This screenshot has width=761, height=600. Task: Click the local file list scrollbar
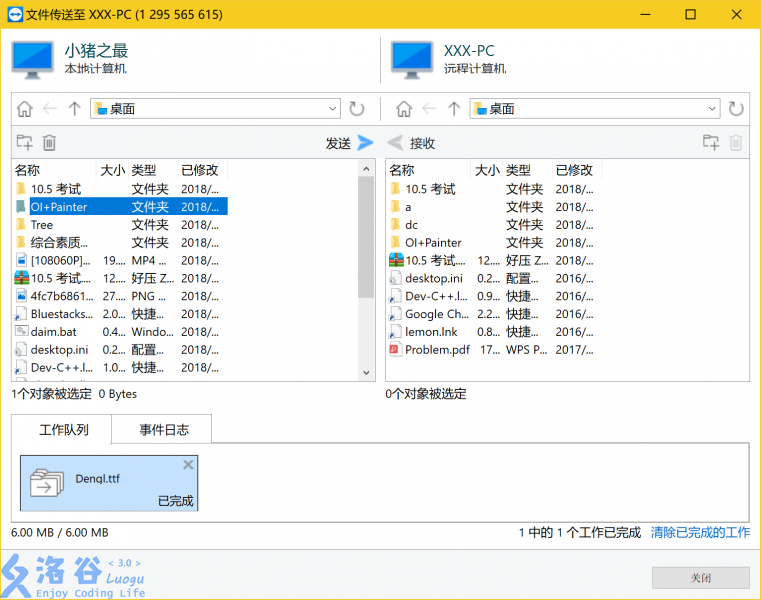[x=366, y=240]
